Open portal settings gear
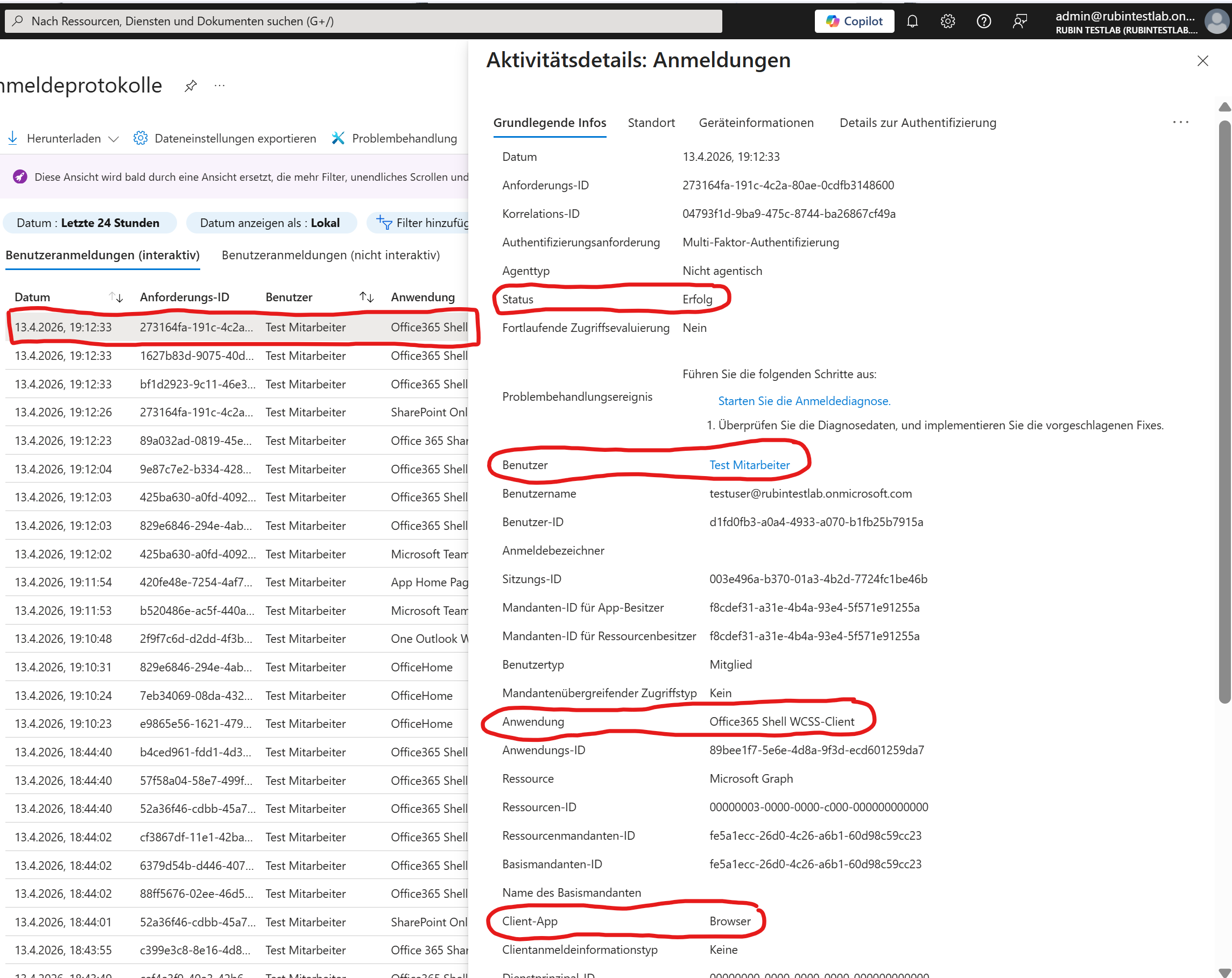 947,21
